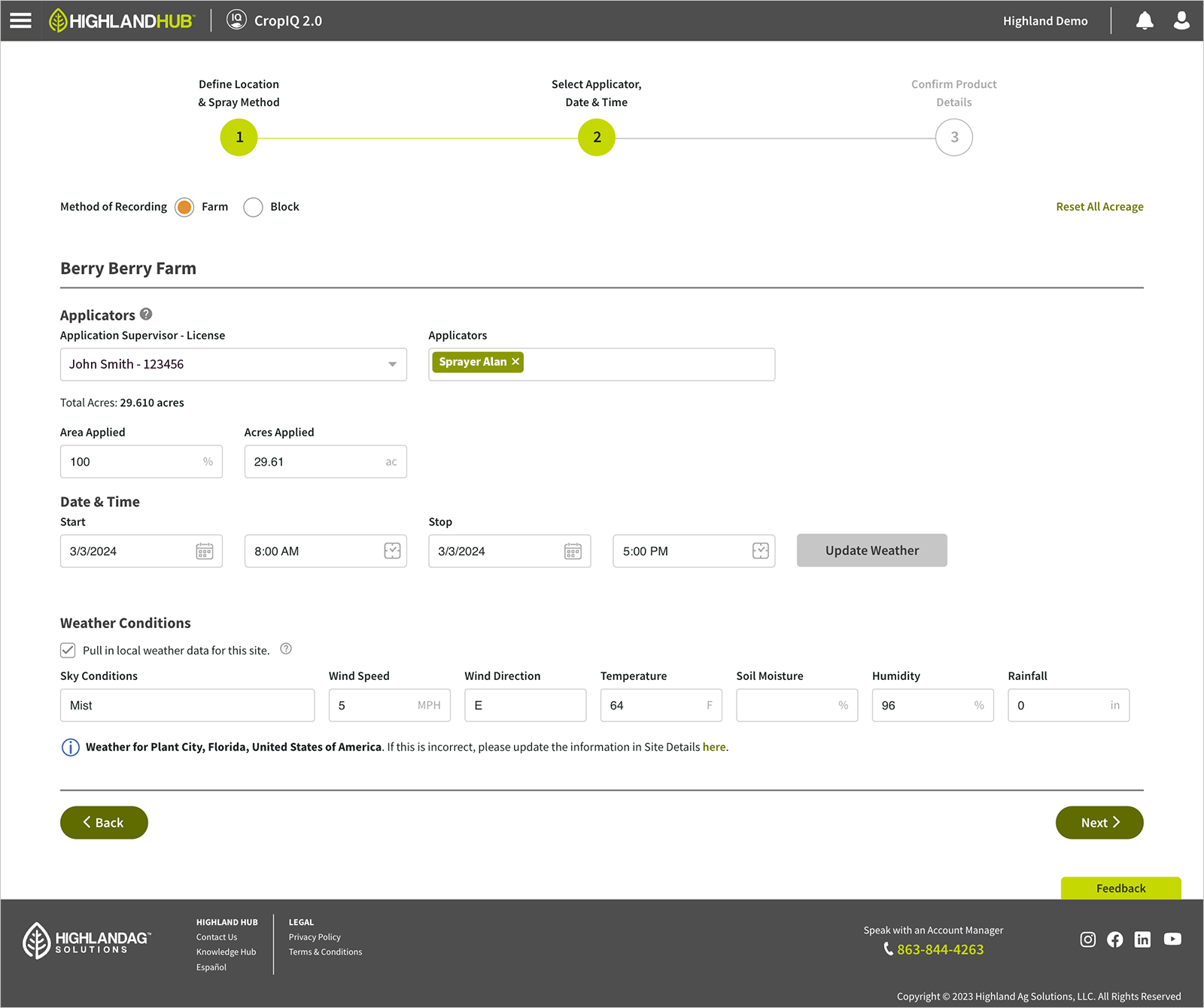This screenshot has height=1008, width=1204.
Task: Click the weather data tooltip question mark
Action: [x=285, y=648]
